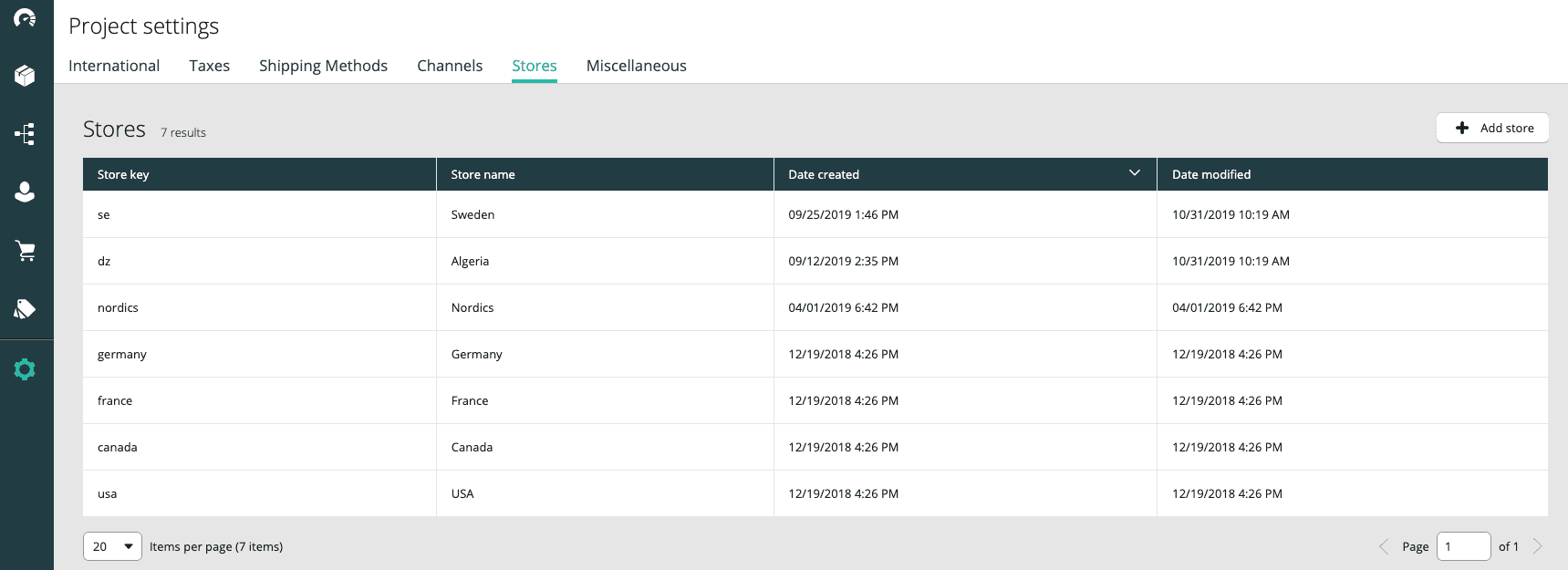Open the Customers person icon in sidebar

(25, 192)
